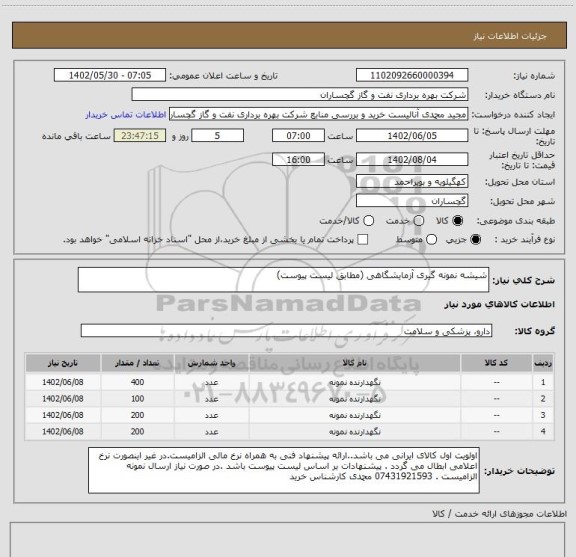Viewport: 576px width, 557px height.
Task: Click نگهدارنده نمونه in row 2
Action: click(354, 399)
